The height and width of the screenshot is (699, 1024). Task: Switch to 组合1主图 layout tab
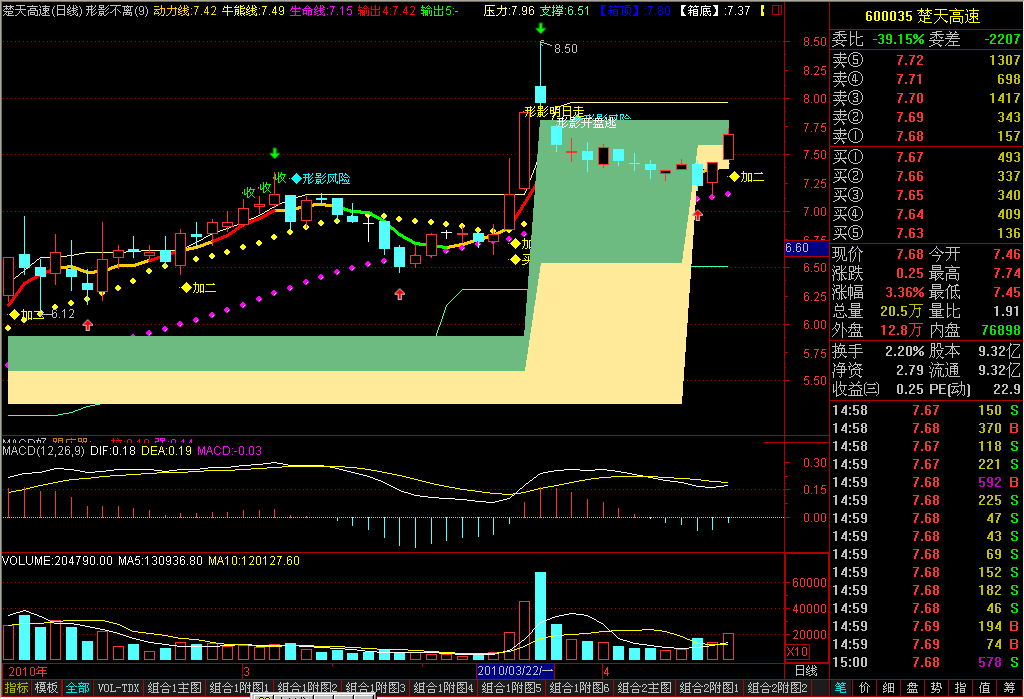(x=174, y=689)
